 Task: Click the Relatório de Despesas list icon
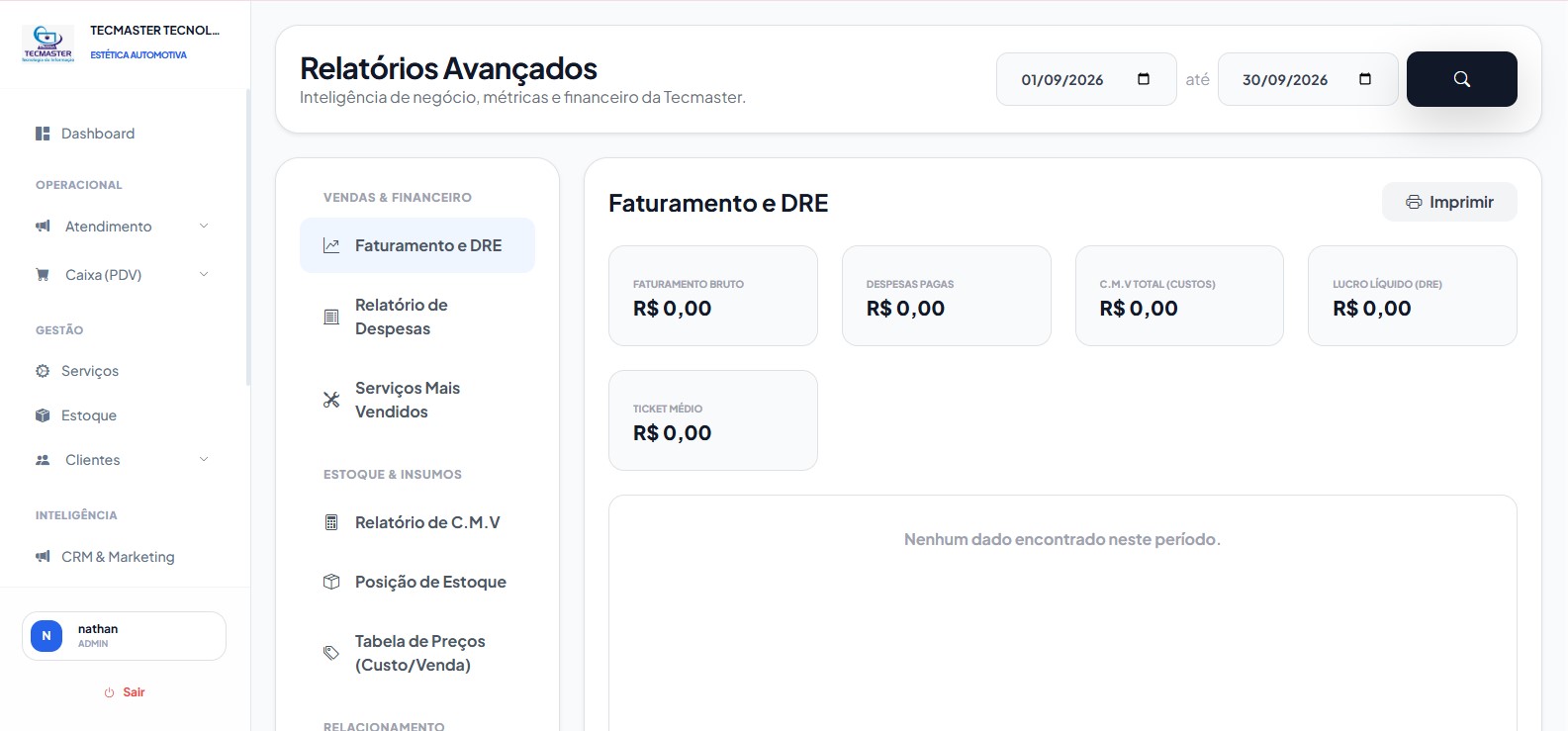(x=331, y=317)
